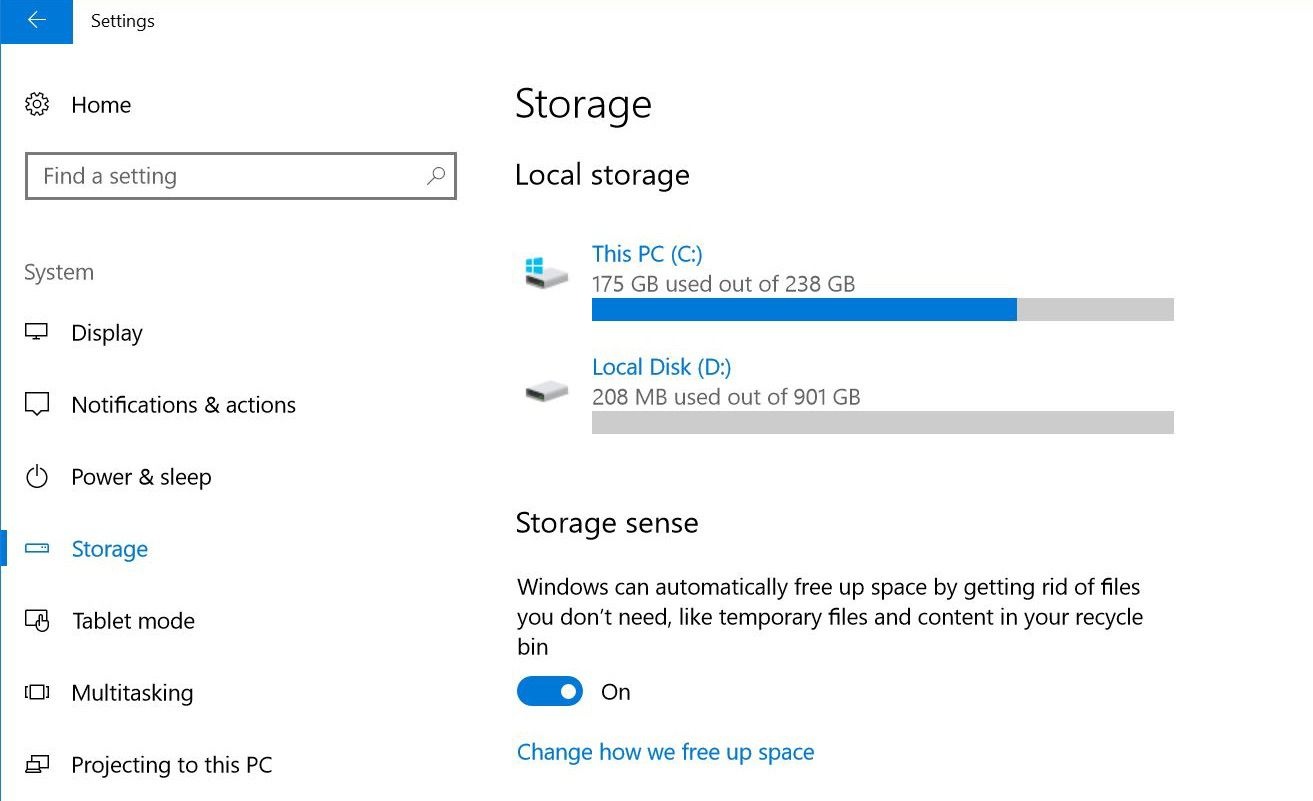Click the Multitasking icon
The width and height of the screenshot is (1313, 801).
click(37, 692)
